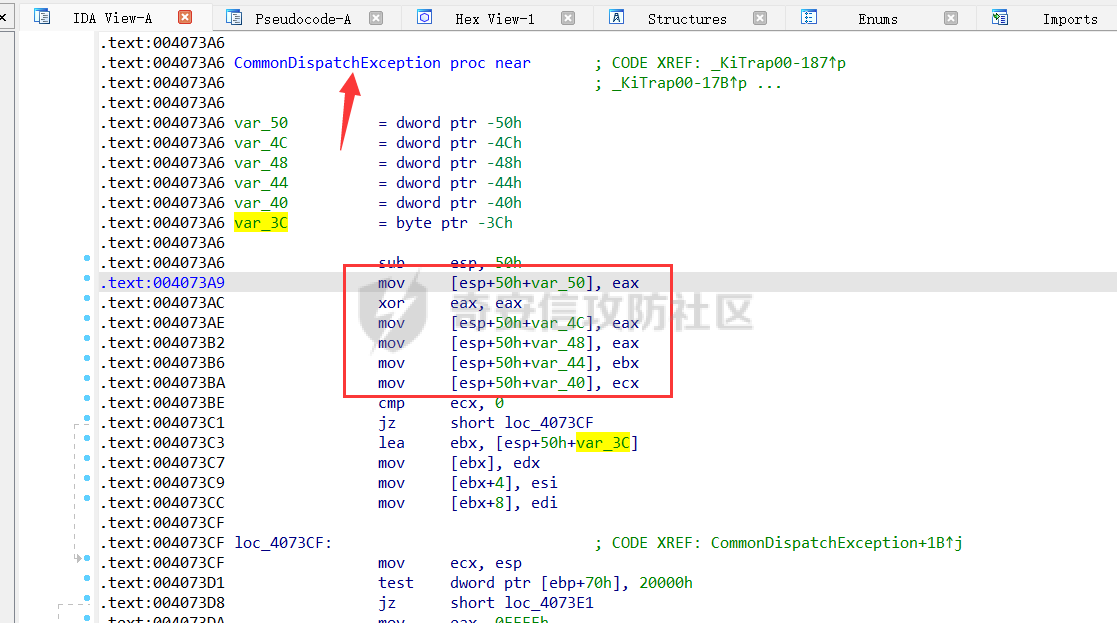Image resolution: width=1117 pixels, height=623 pixels.
Task: Close the IDA View-A tab
Action: pos(185,17)
